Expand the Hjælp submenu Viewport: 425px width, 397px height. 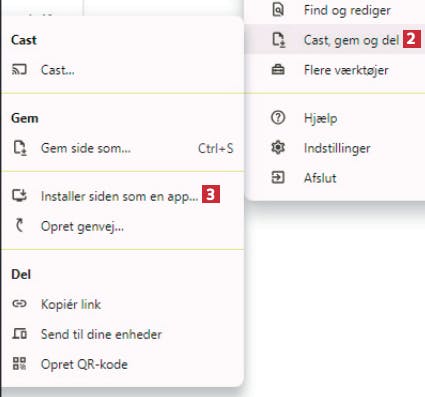coord(335,118)
